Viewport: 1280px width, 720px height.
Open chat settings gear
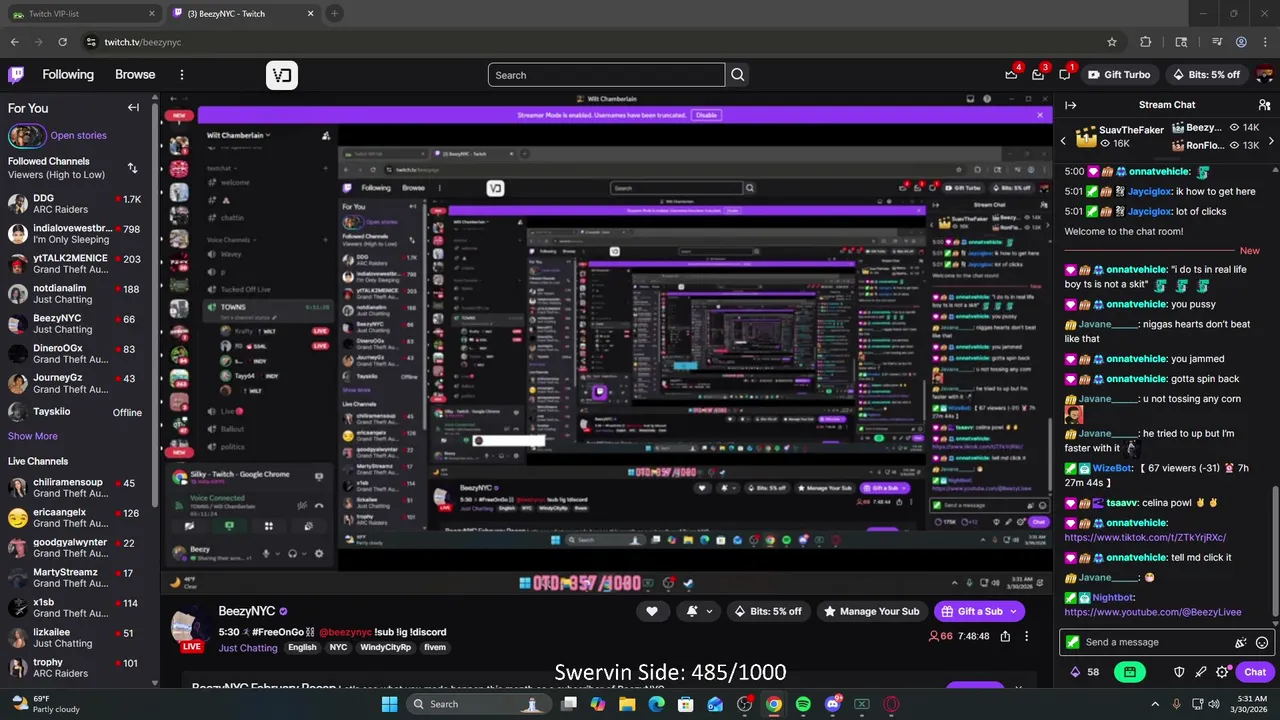tap(1222, 672)
